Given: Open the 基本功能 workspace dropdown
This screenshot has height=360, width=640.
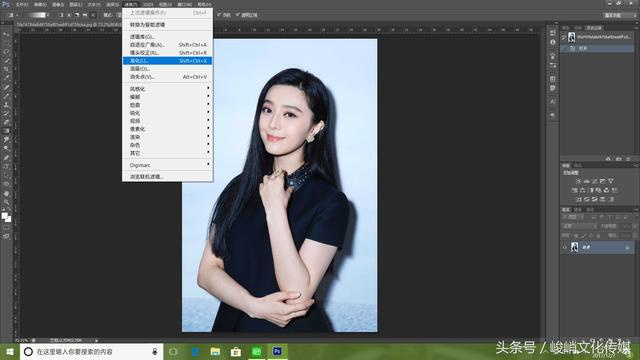Looking at the screenshot, I should pos(620,15).
